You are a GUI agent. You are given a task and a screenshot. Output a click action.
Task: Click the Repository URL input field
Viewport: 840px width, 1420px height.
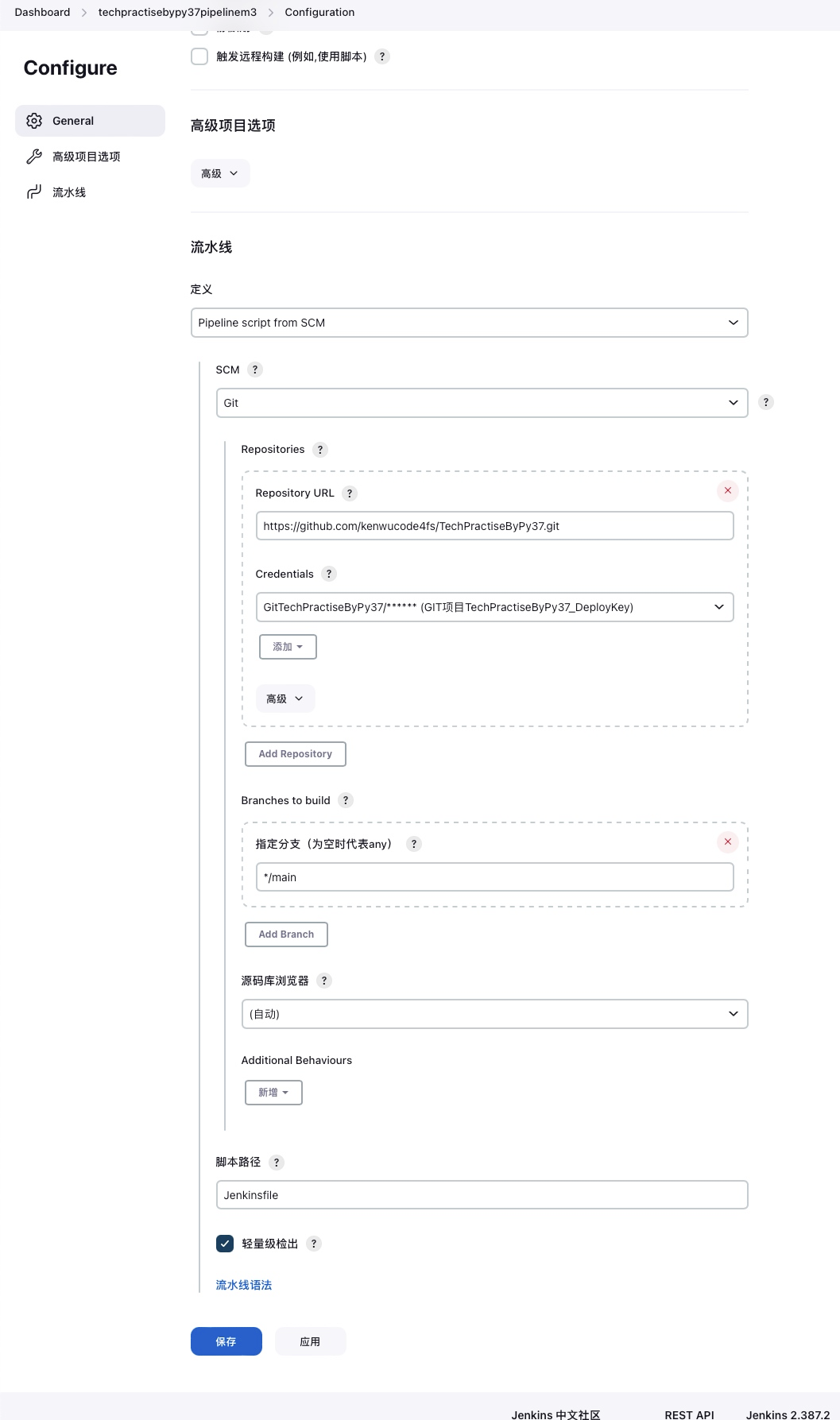point(494,526)
